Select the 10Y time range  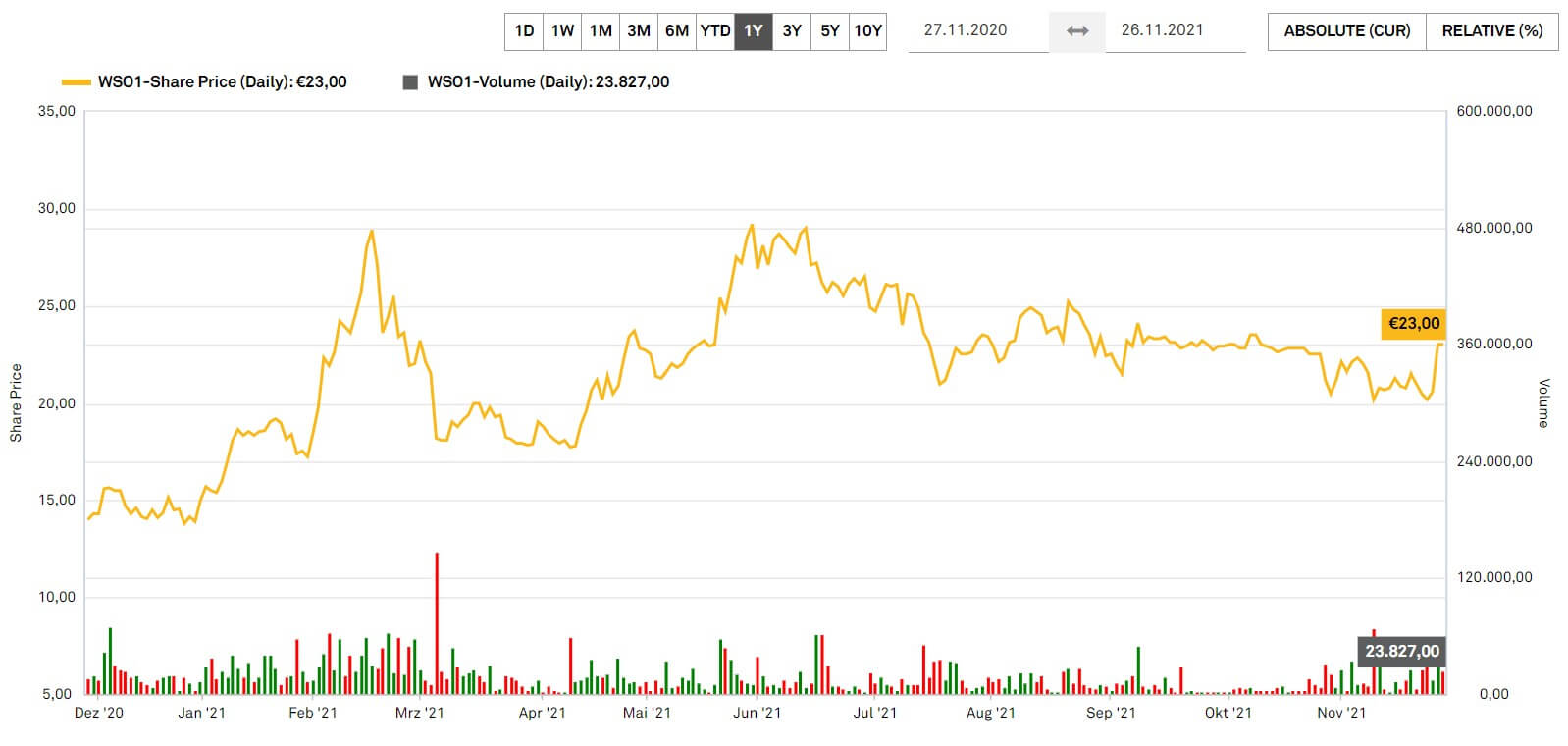[x=867, y=31]
